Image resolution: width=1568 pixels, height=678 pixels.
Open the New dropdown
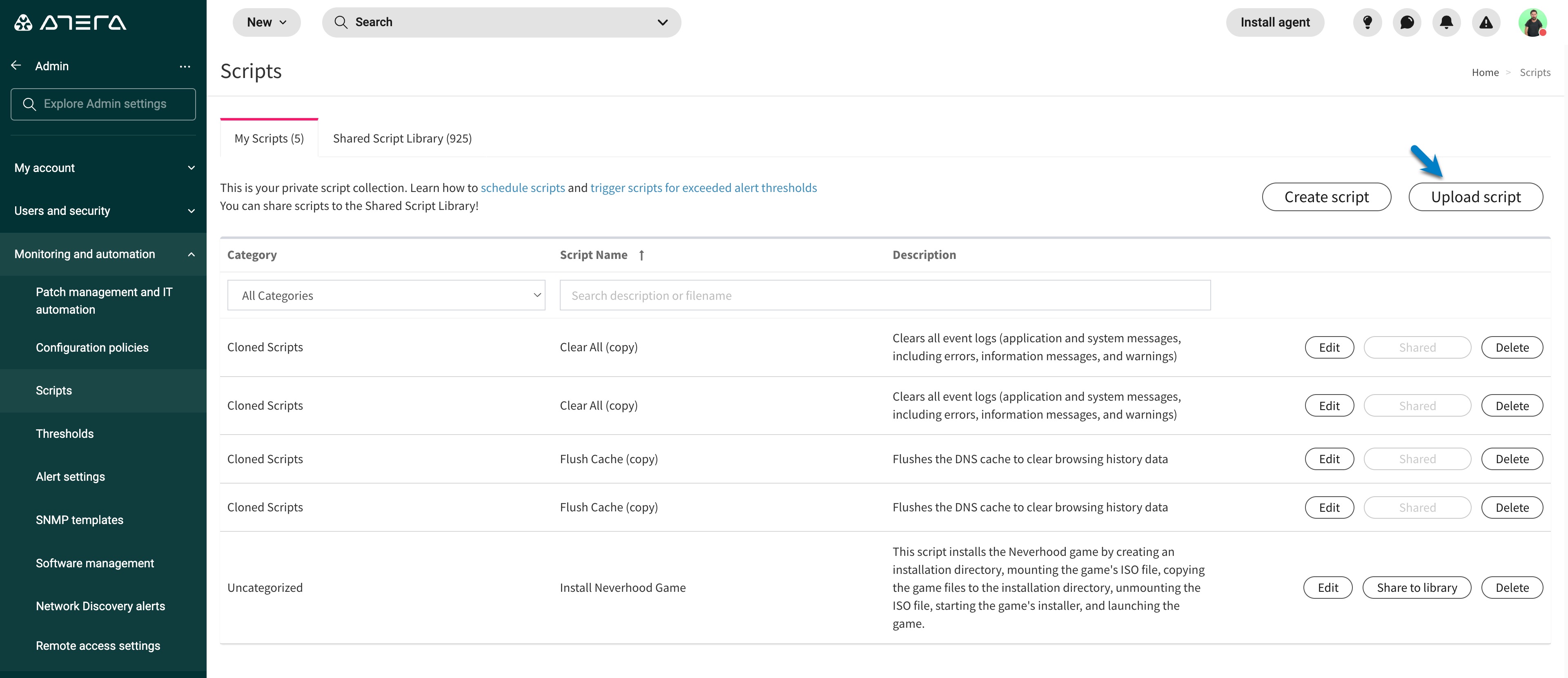coord(266,22)
